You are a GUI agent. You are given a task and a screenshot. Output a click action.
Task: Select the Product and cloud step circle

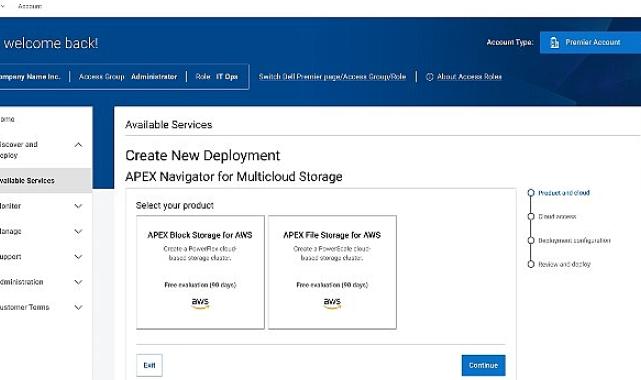[x=531, y=193]
